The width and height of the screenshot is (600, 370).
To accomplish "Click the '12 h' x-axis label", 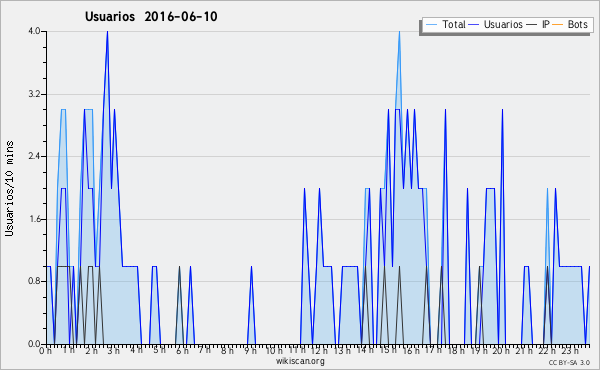I will 319,350.
